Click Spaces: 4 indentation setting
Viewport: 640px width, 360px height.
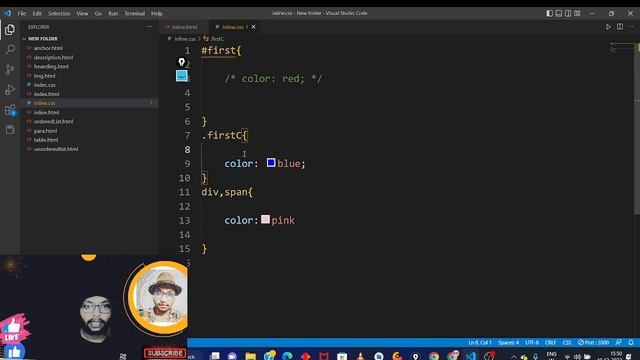point(508,342)
